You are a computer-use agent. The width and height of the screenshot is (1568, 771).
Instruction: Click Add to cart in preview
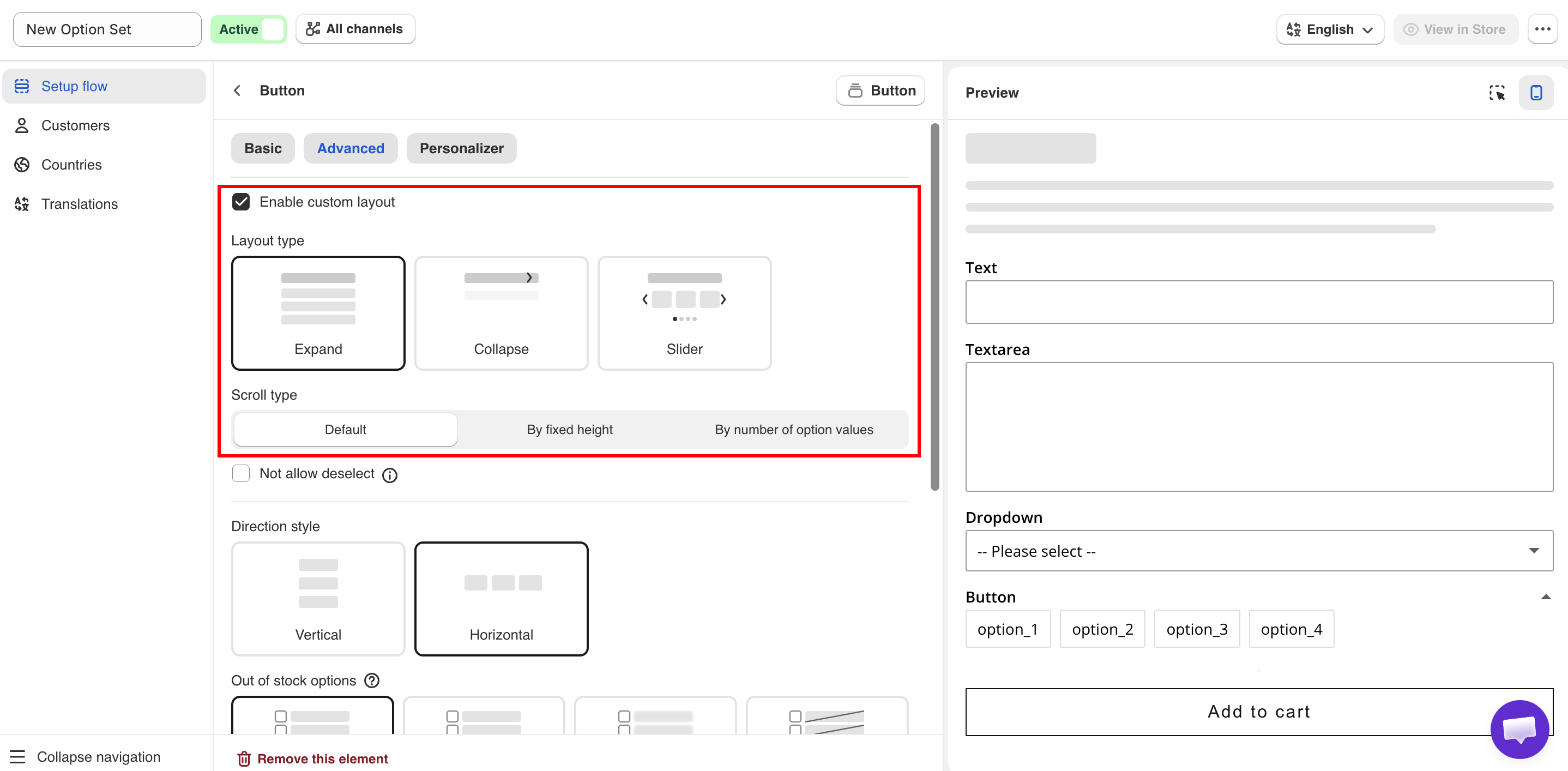[x=1259, y=712]
